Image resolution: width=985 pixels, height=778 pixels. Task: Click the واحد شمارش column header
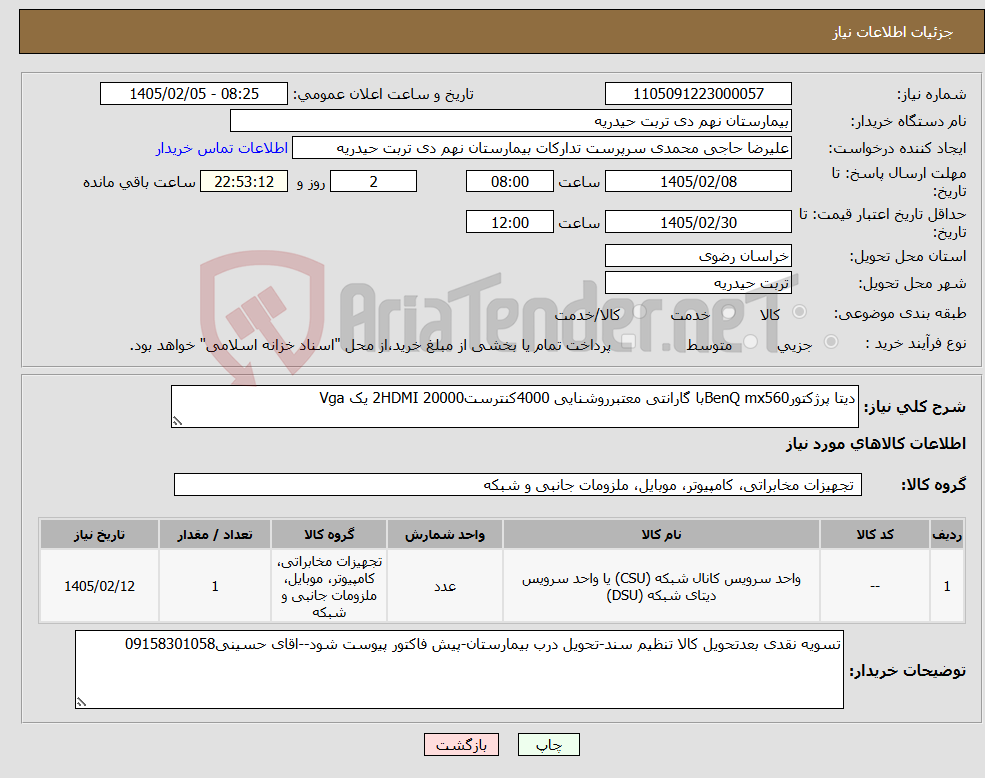(445, 534)
